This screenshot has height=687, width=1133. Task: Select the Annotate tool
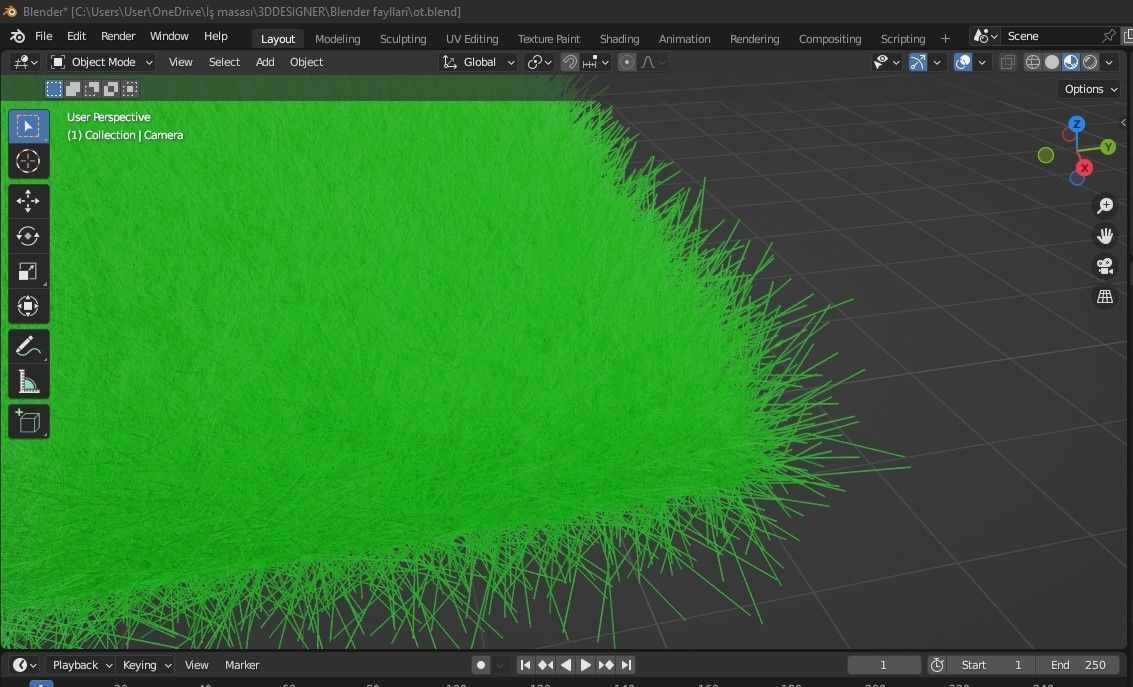[29, 347]
